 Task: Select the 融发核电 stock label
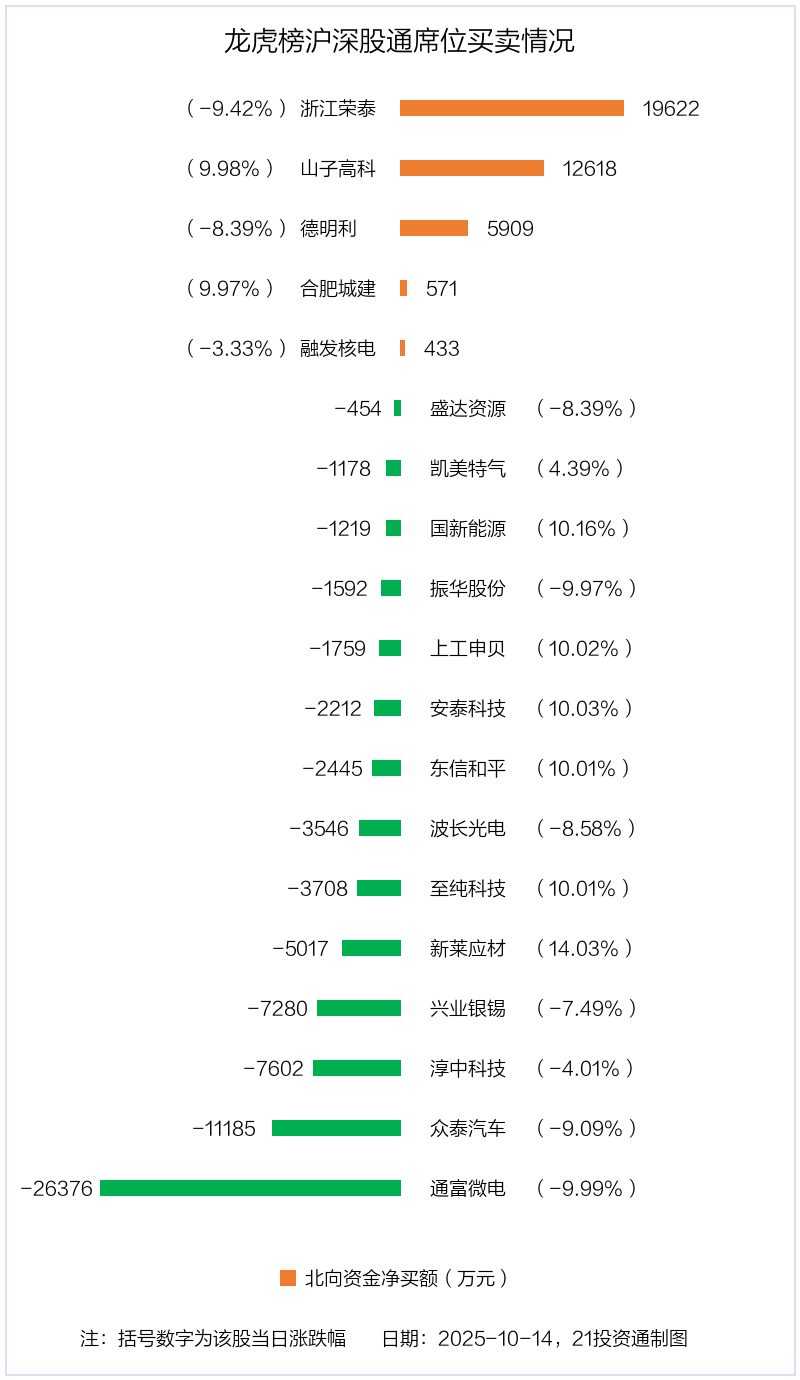tap(338, 348)
